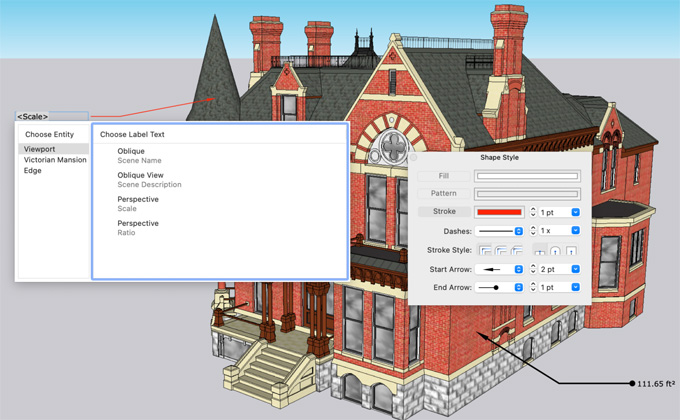This screenshot has height=420, width=680.
Task: Click the Choose Label Text heading
Action: pyautogui.click(x=132, y=135)
